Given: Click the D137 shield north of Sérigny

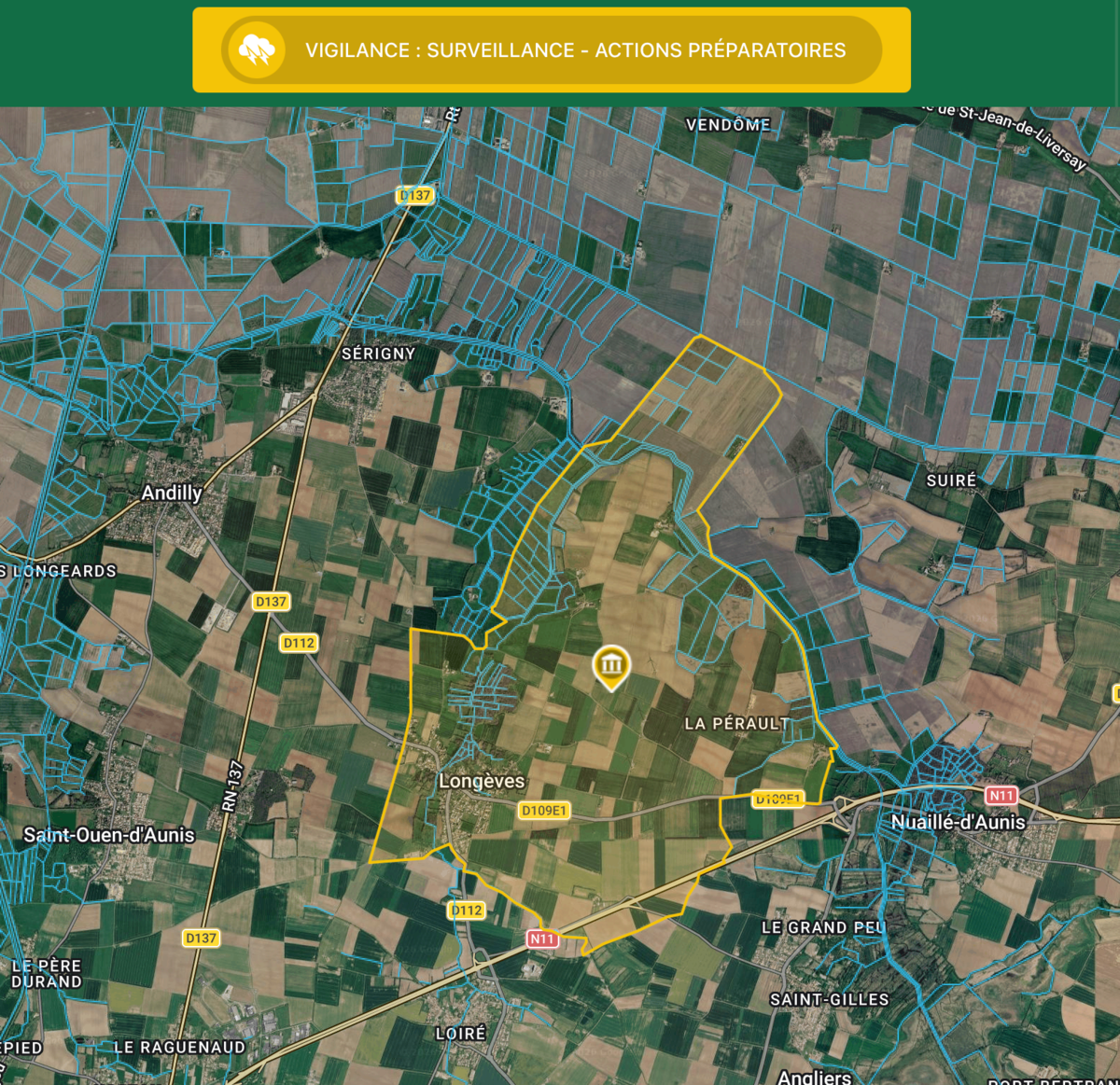Looking at the screenshot, I should (x=415, y=195).
